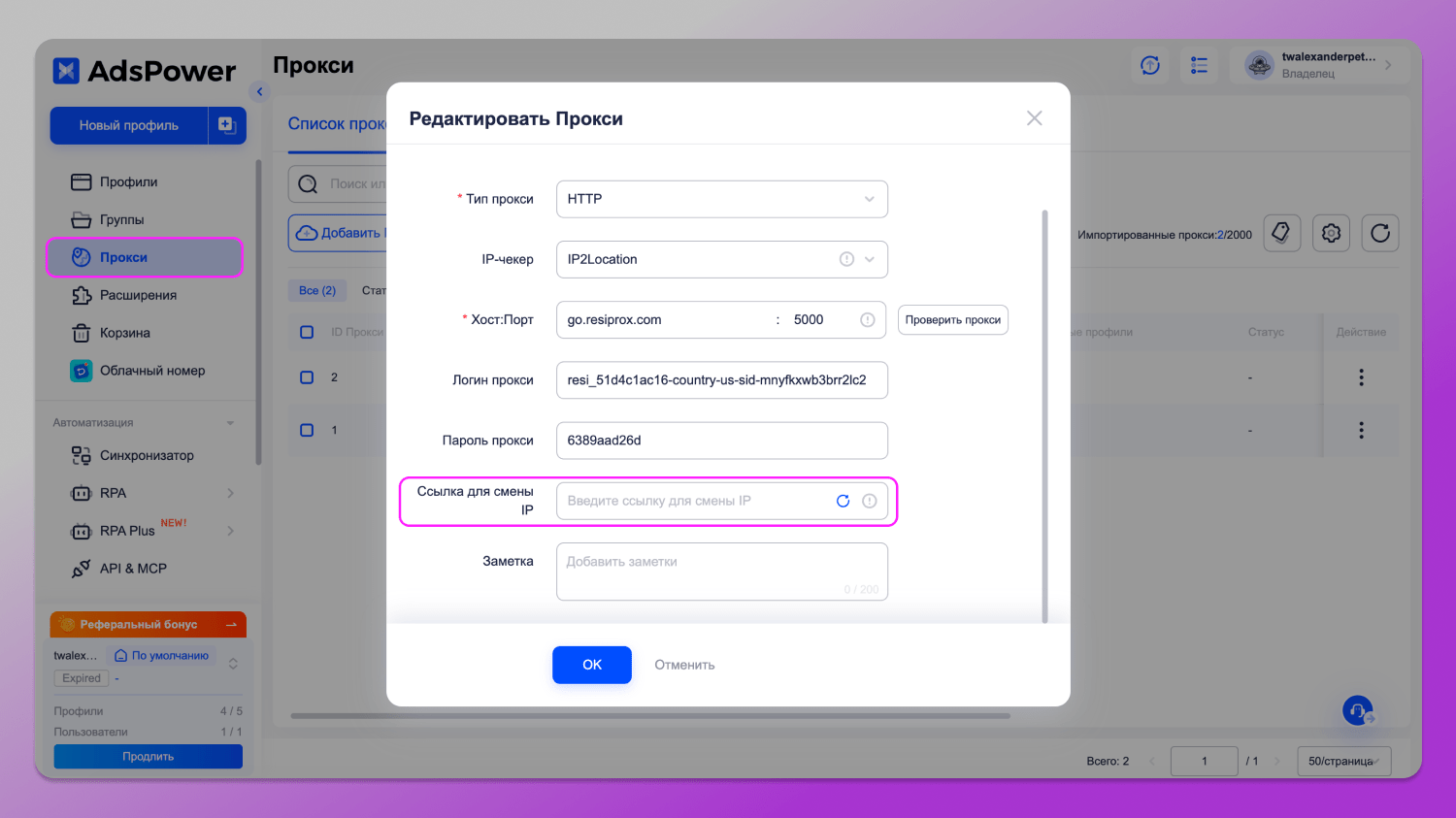1456x818 pixels.
Task: Check the checkbox for proxy ID 1
Action: [x=307, y=430]
